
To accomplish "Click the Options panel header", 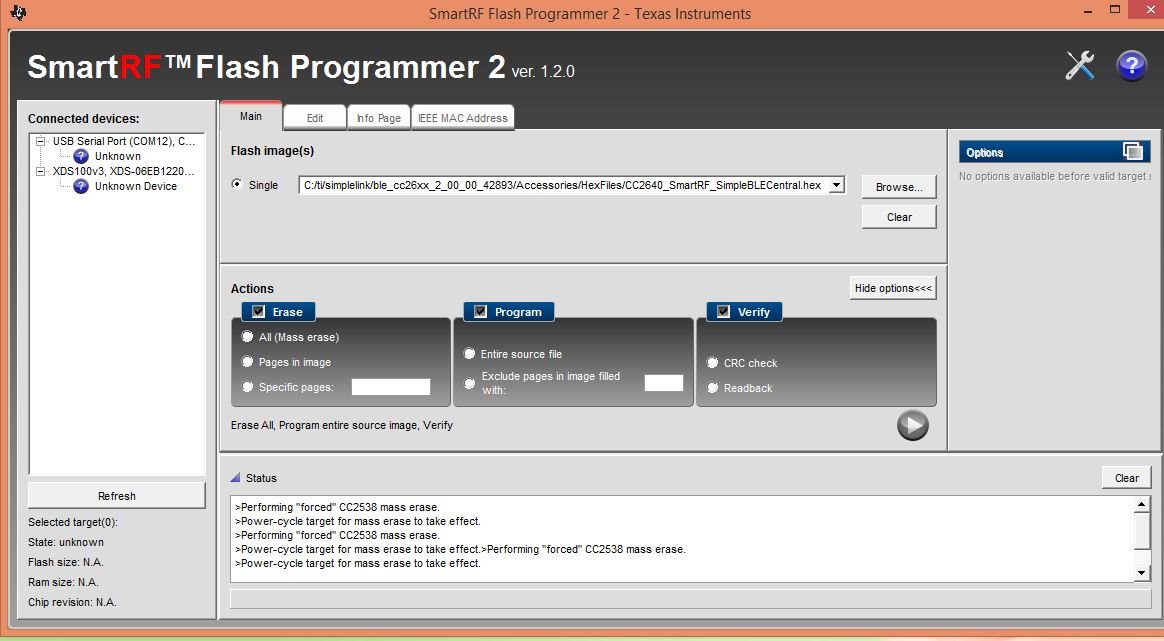I will (x=1054, y=152).
